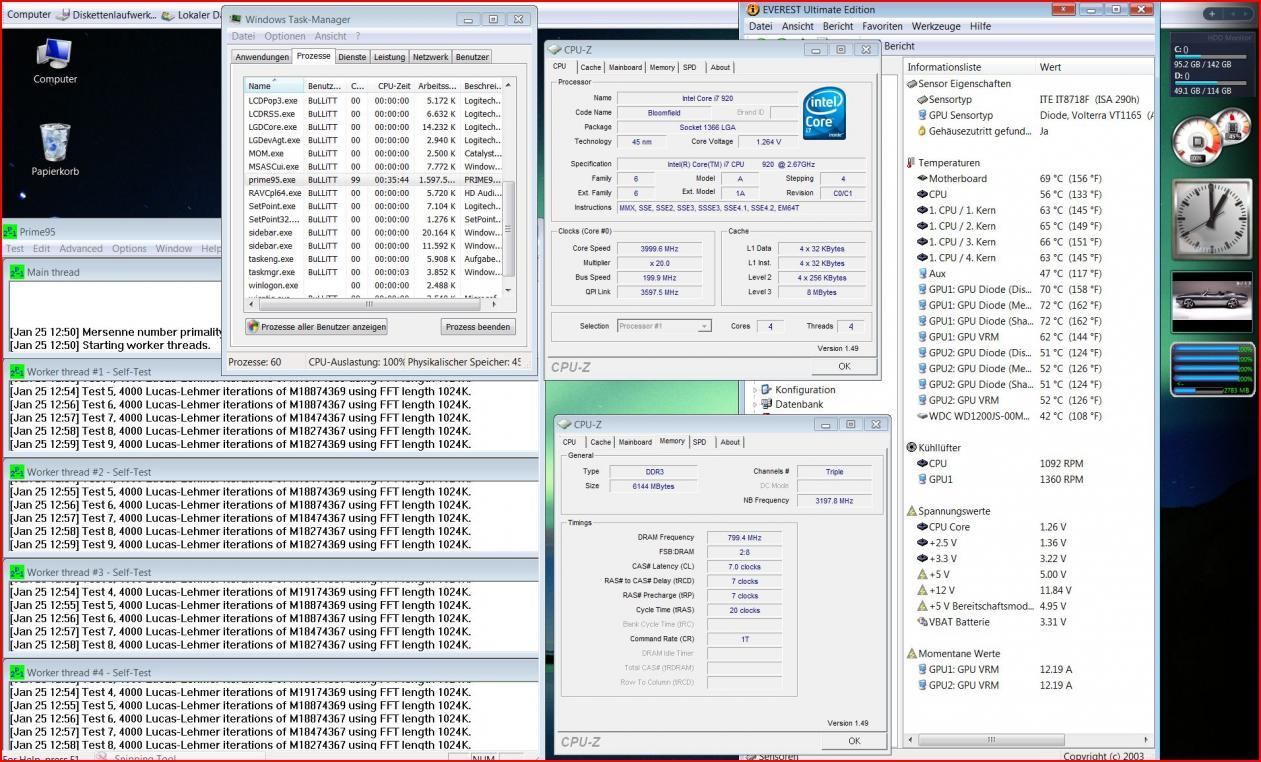Sort processes by the CPU-Zeit column header
1261x762 pixels.
[x=392, y=86]
